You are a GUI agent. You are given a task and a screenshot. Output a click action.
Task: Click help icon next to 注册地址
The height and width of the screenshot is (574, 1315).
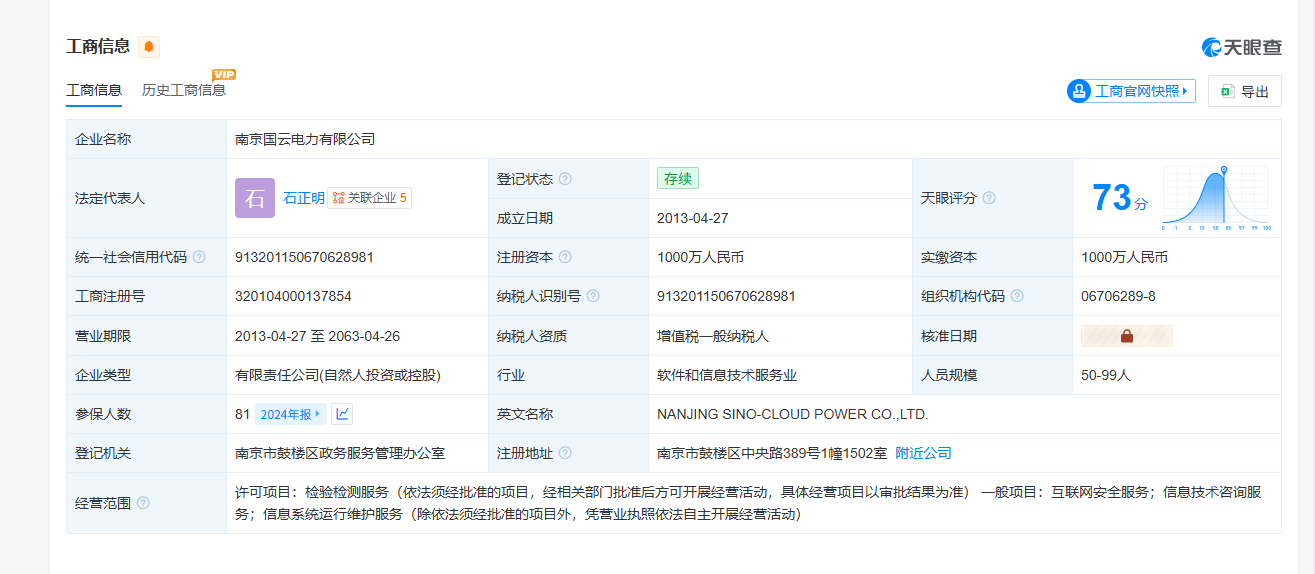(565, 453)
